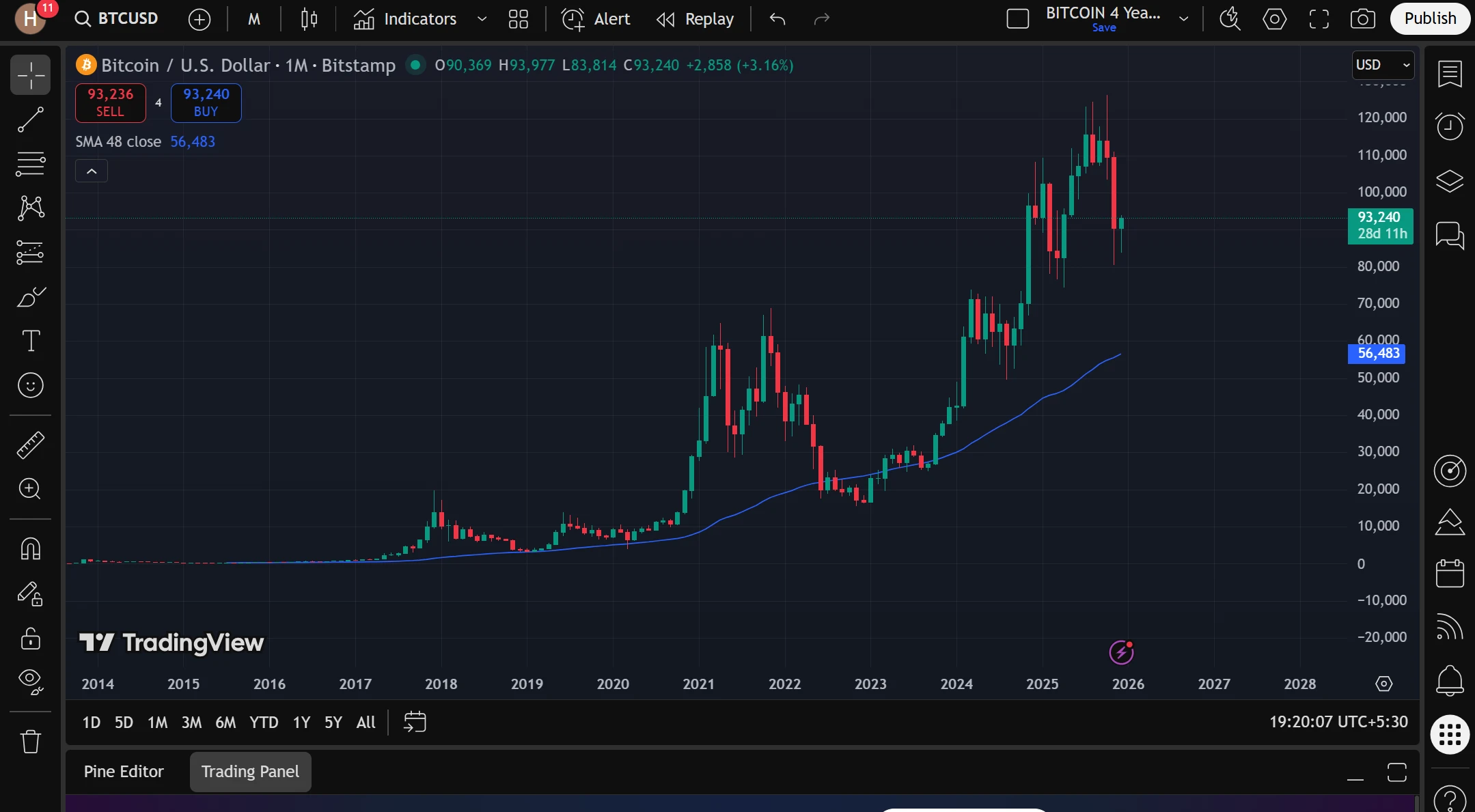Screen dimensions: 1475x812
Task: Open the Indicators dropdown chevron
Action: (x=482, y=18)
